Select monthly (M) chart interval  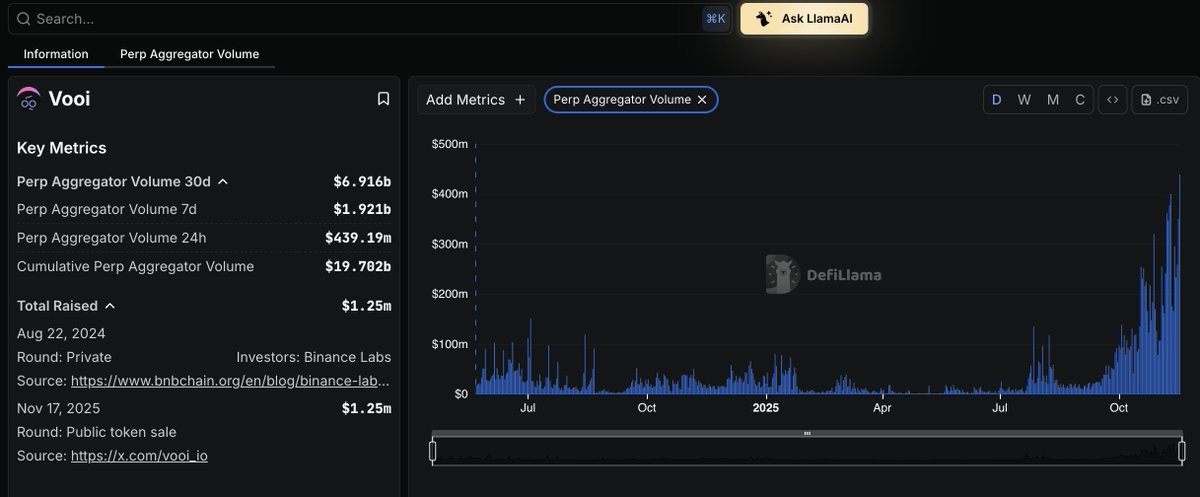(x=1053, y=100)
